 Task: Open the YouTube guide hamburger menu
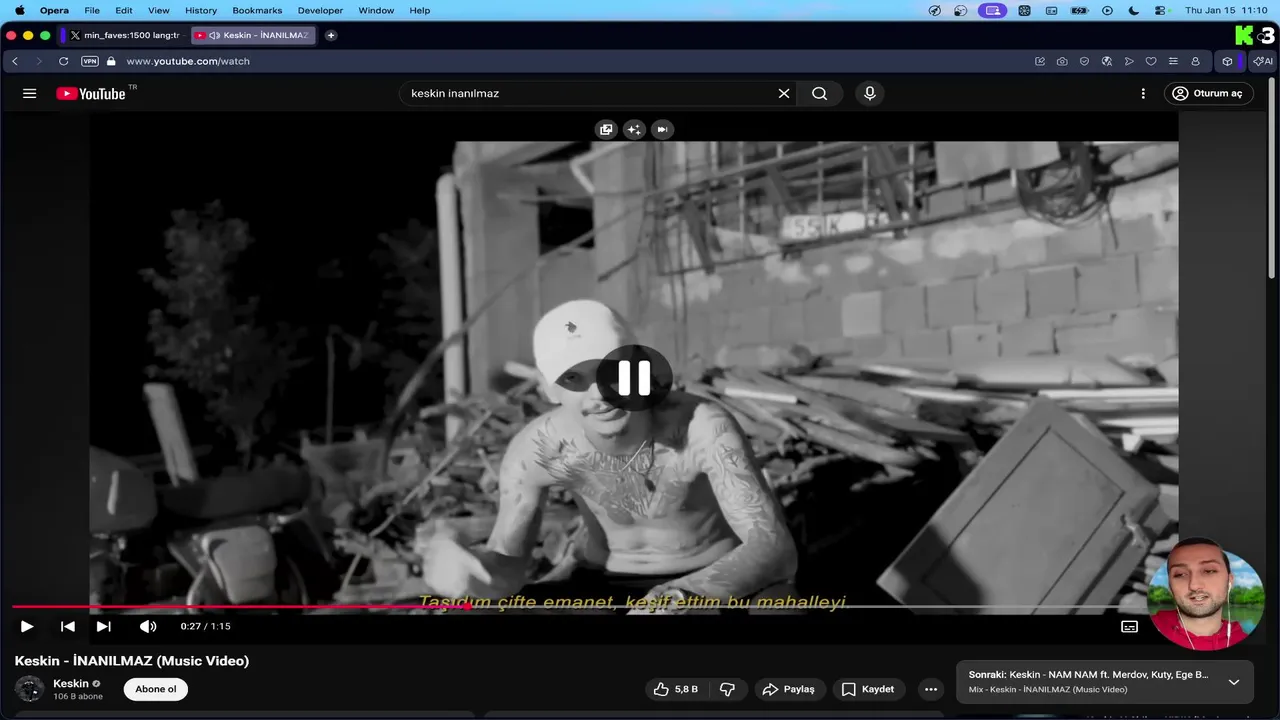pos(30,93)
